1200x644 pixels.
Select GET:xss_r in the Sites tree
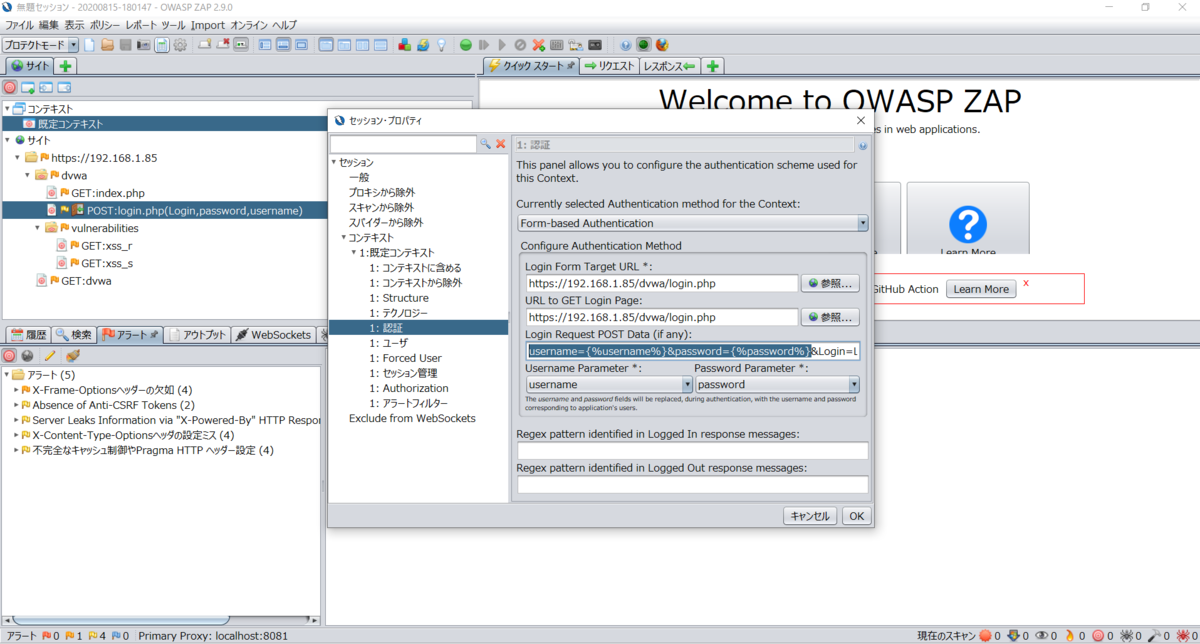click(x=107, y=246)
